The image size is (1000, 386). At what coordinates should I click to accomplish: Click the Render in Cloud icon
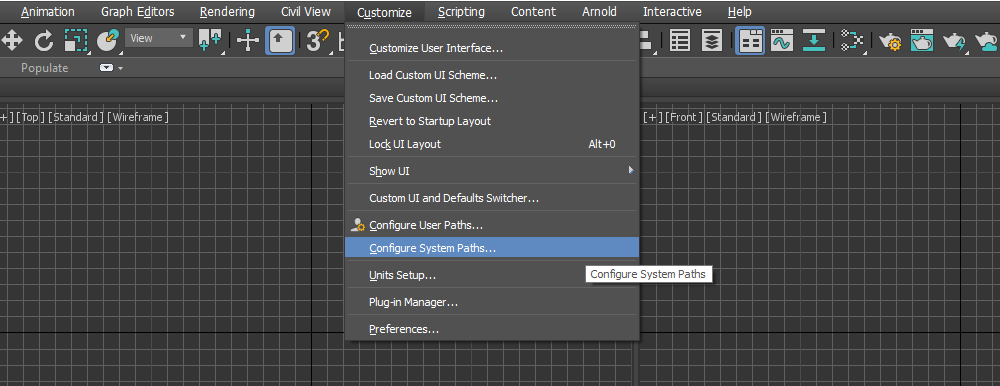pyautogui.click(x=987, y=42)
